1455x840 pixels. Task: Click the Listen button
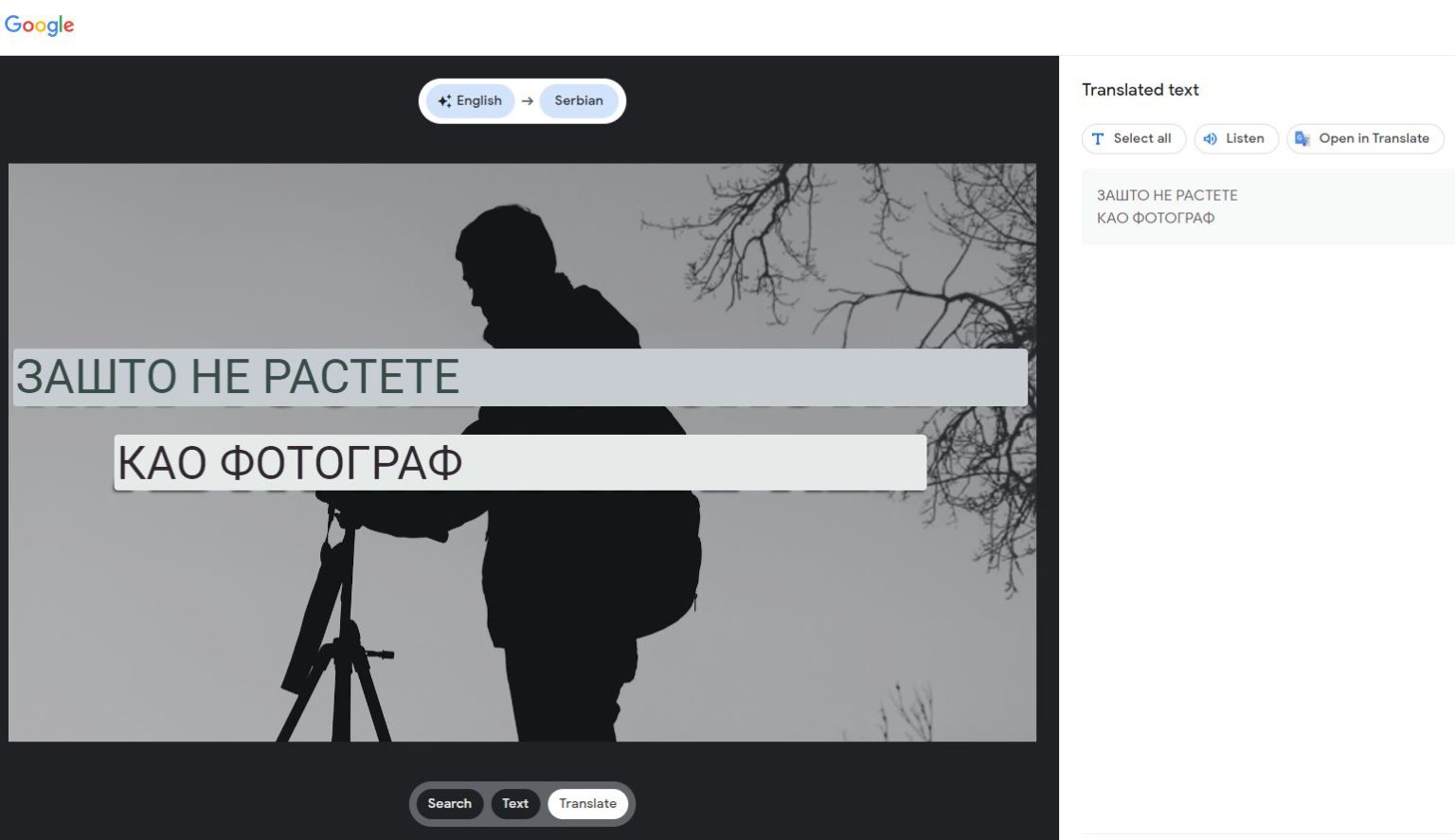click(x=1236, y=138)
